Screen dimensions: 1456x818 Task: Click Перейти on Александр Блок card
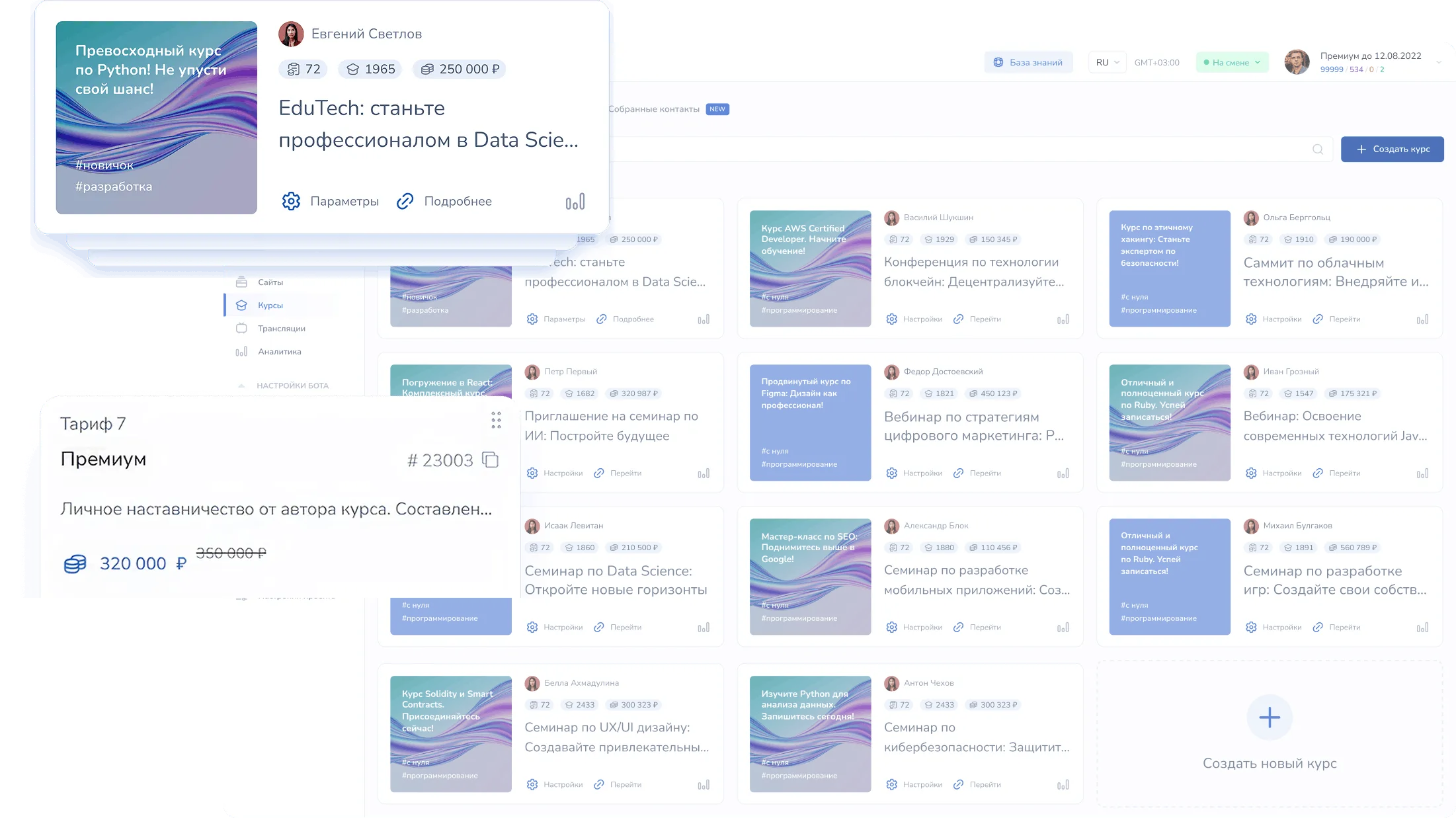(x=977, y=628)
